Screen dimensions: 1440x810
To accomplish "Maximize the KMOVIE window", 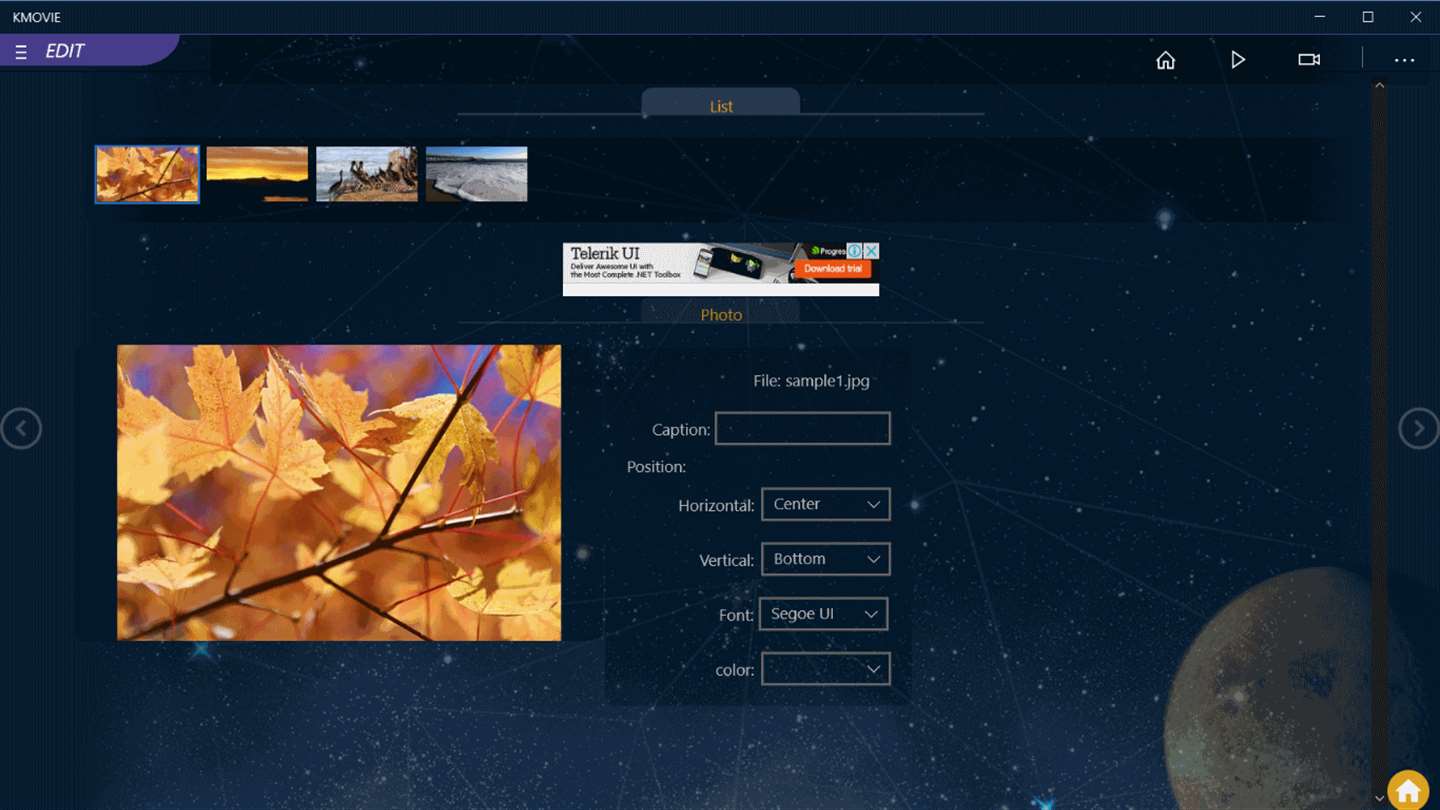I will coord(1368,17).
